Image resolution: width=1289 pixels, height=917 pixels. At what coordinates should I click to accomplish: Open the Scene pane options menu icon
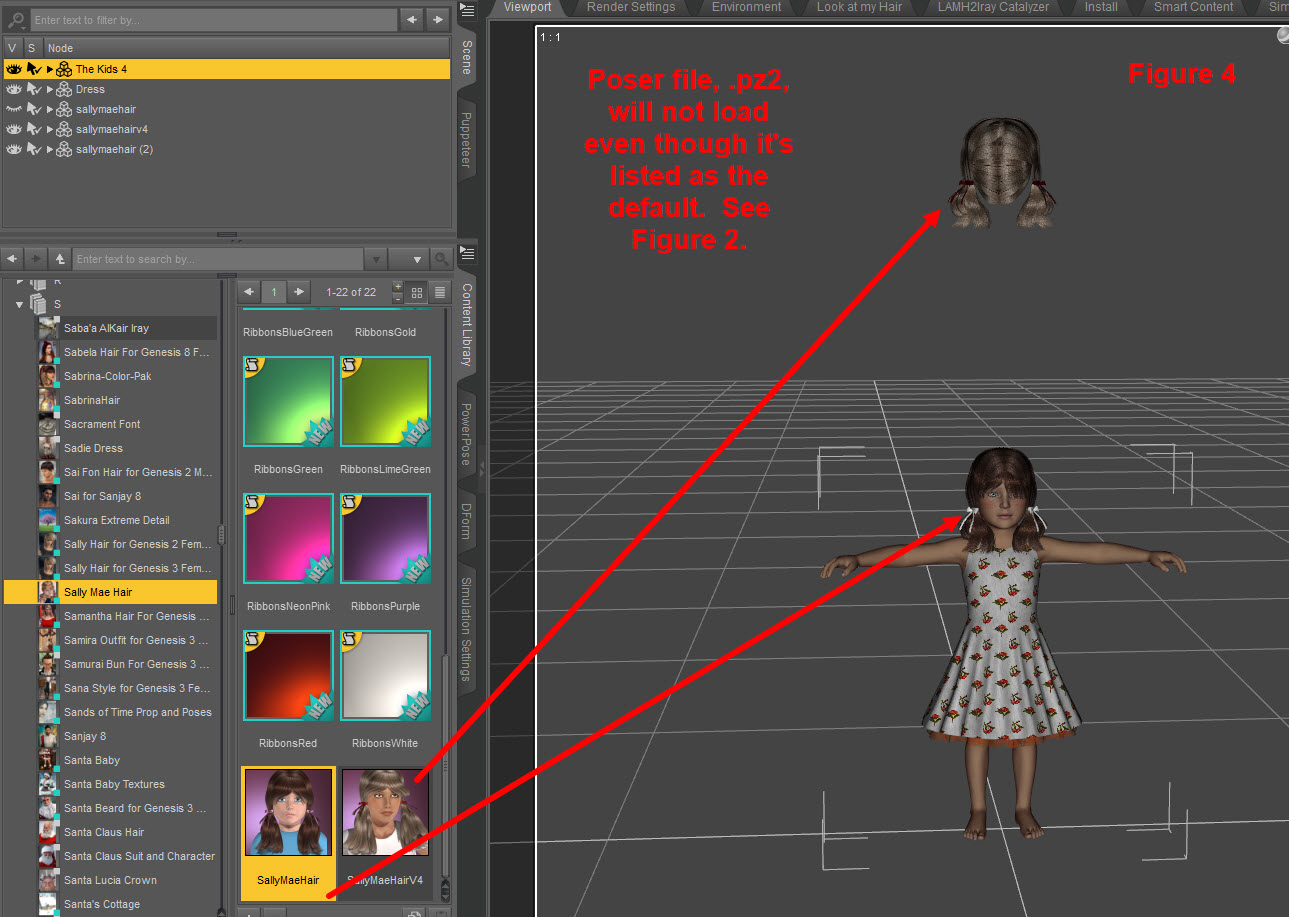point(466,12)
